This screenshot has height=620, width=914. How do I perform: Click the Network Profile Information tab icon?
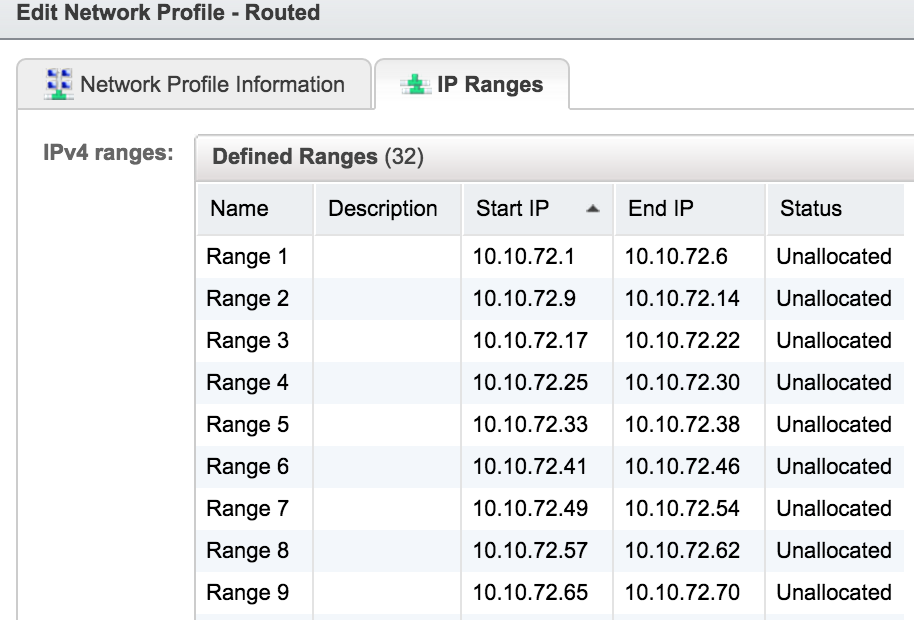click(59, 85)
